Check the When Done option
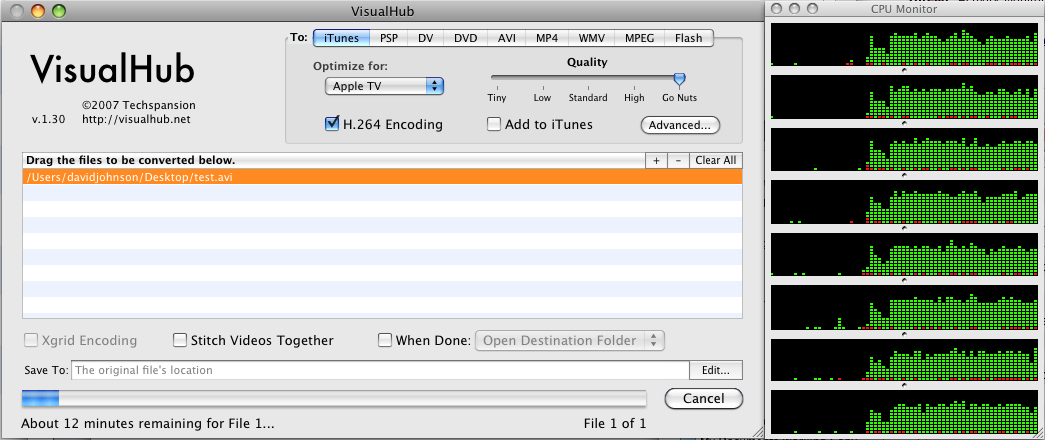This screenshot has width=1045, height=440. point(385,341)
